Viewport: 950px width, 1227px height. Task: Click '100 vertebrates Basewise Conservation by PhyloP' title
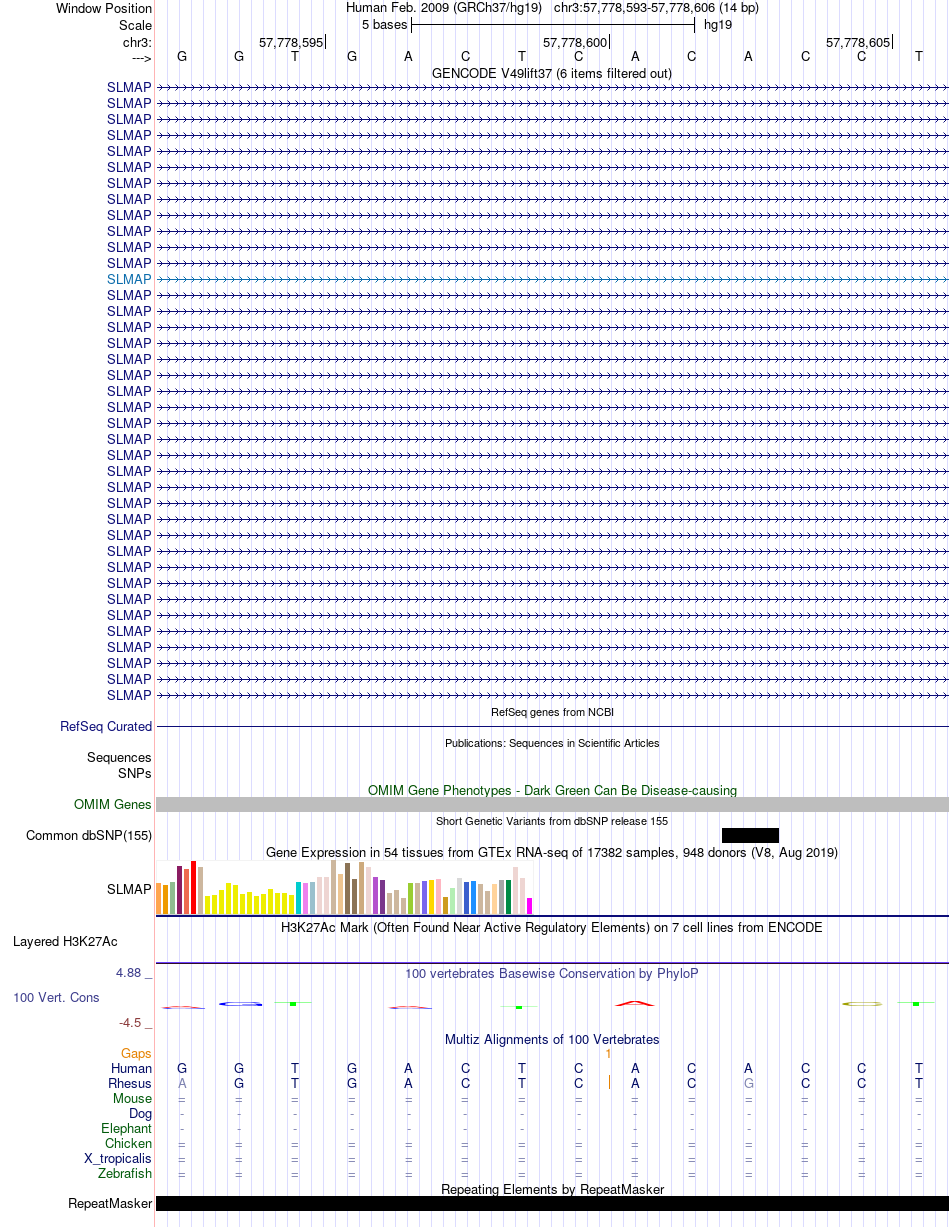point(552,973)
